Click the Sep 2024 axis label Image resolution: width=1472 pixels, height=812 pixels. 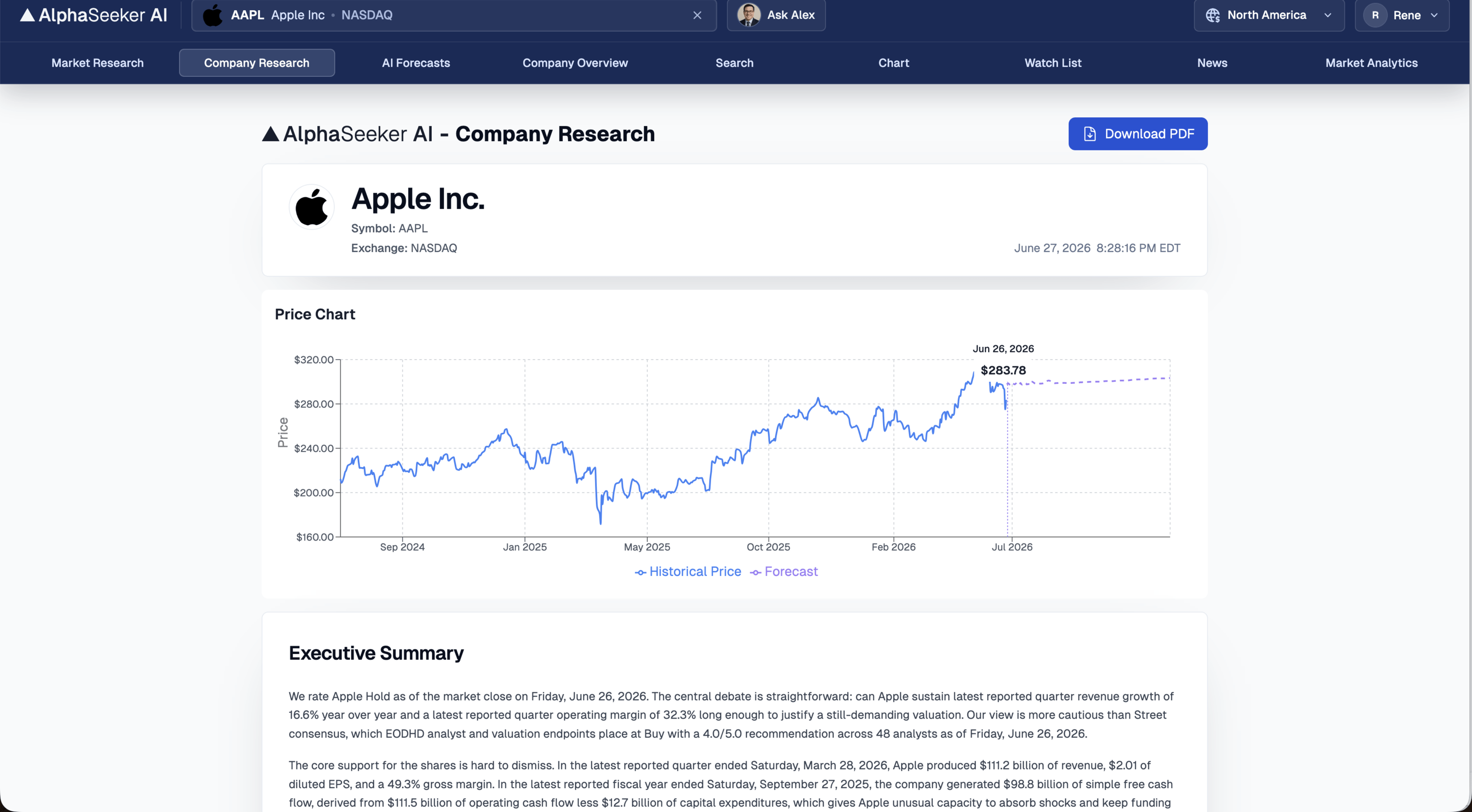click(x=402, y=547)
